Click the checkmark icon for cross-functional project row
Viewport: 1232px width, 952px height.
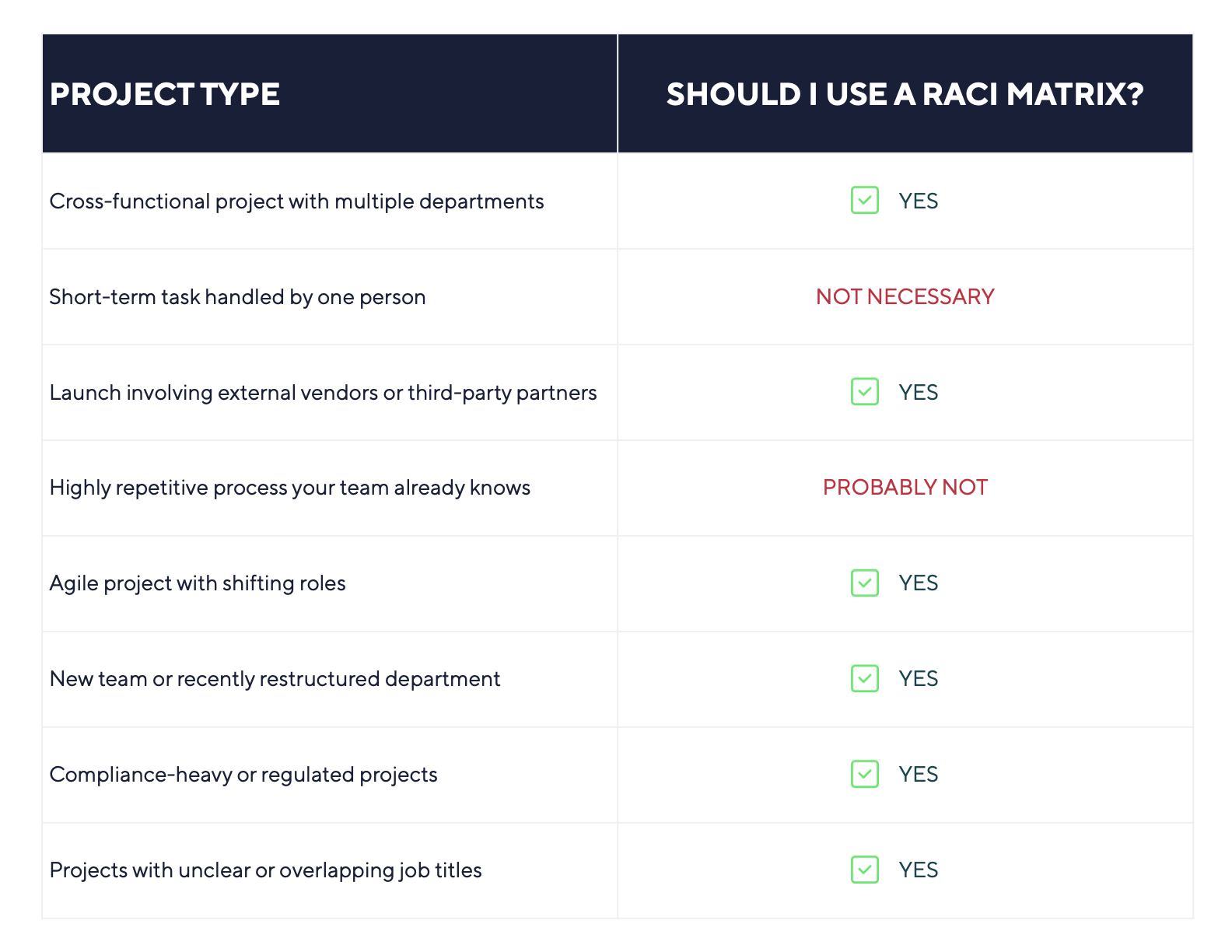click(864, 201)
